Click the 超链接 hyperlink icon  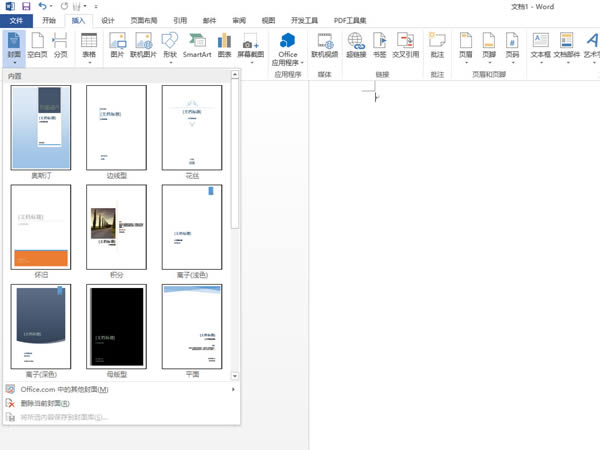coord(356,46)
